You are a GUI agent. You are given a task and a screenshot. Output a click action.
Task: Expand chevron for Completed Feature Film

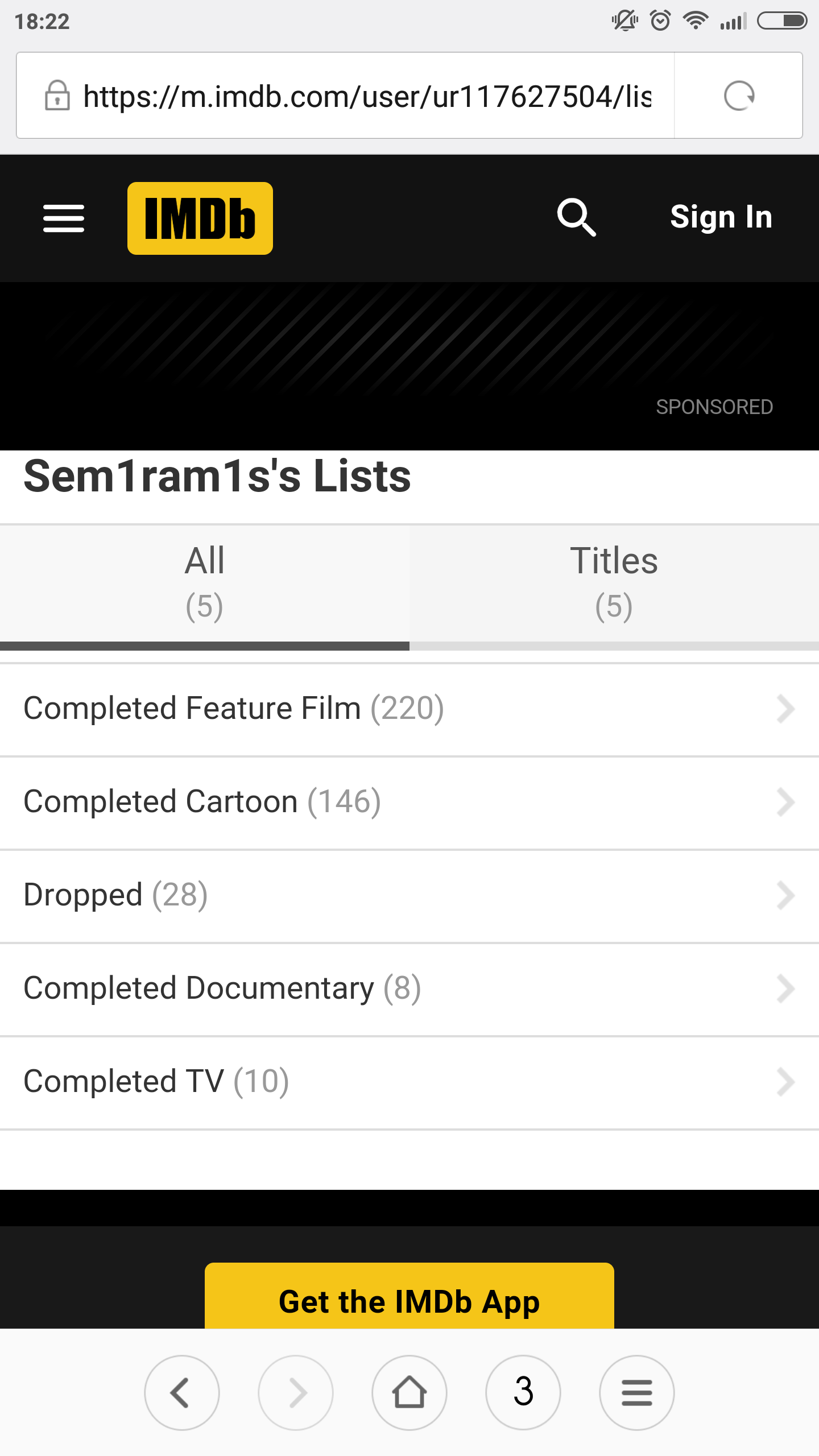(x=785, y=709)
